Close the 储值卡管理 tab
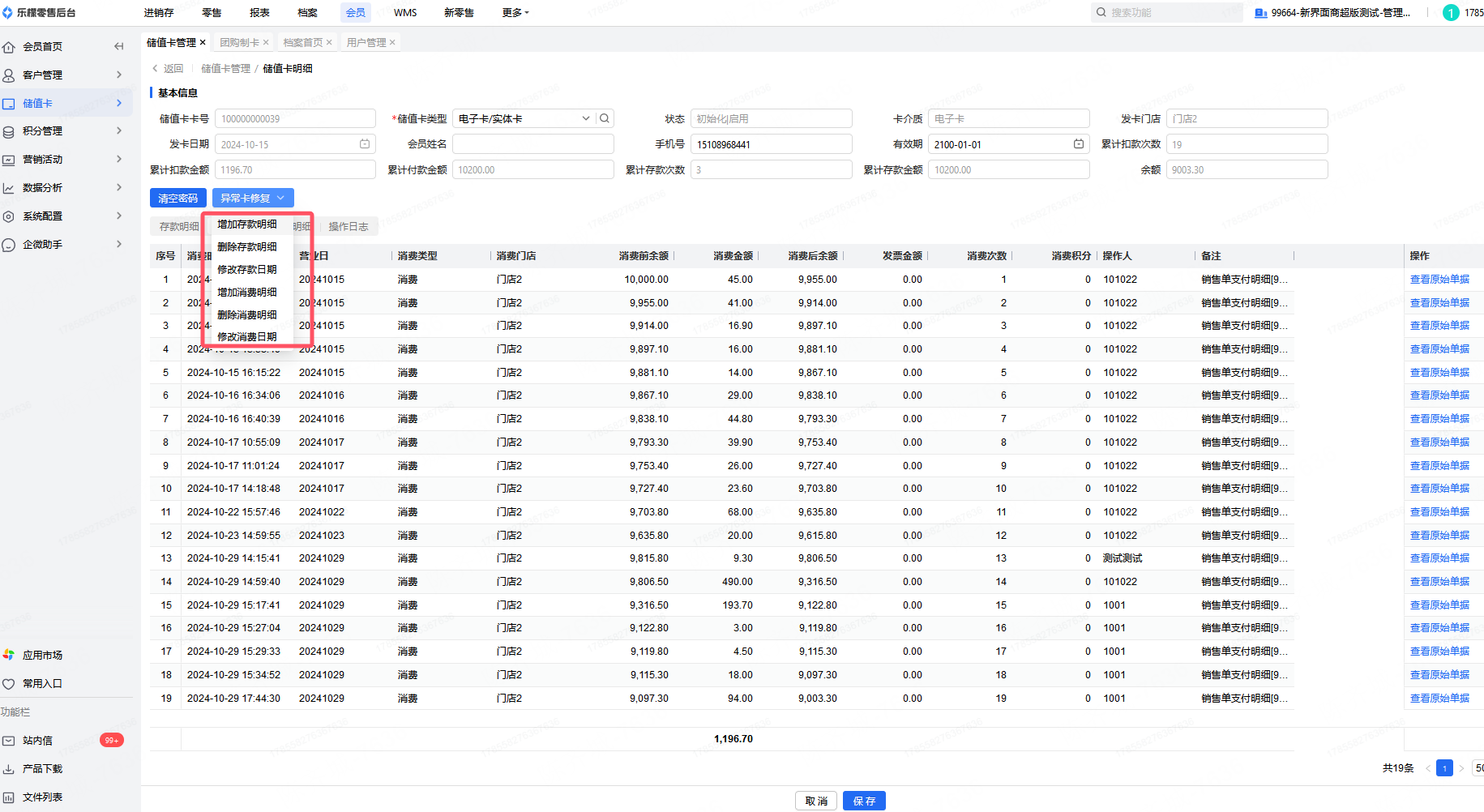 203,42
